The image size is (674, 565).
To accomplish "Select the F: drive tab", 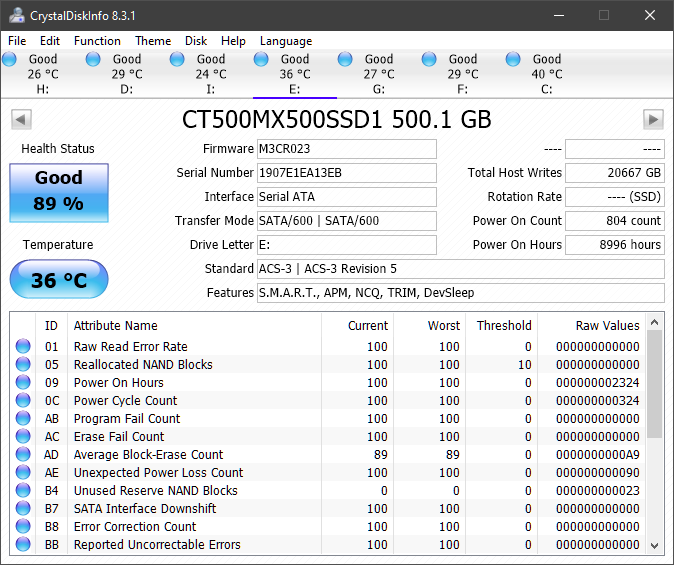I will click(463, 74).
